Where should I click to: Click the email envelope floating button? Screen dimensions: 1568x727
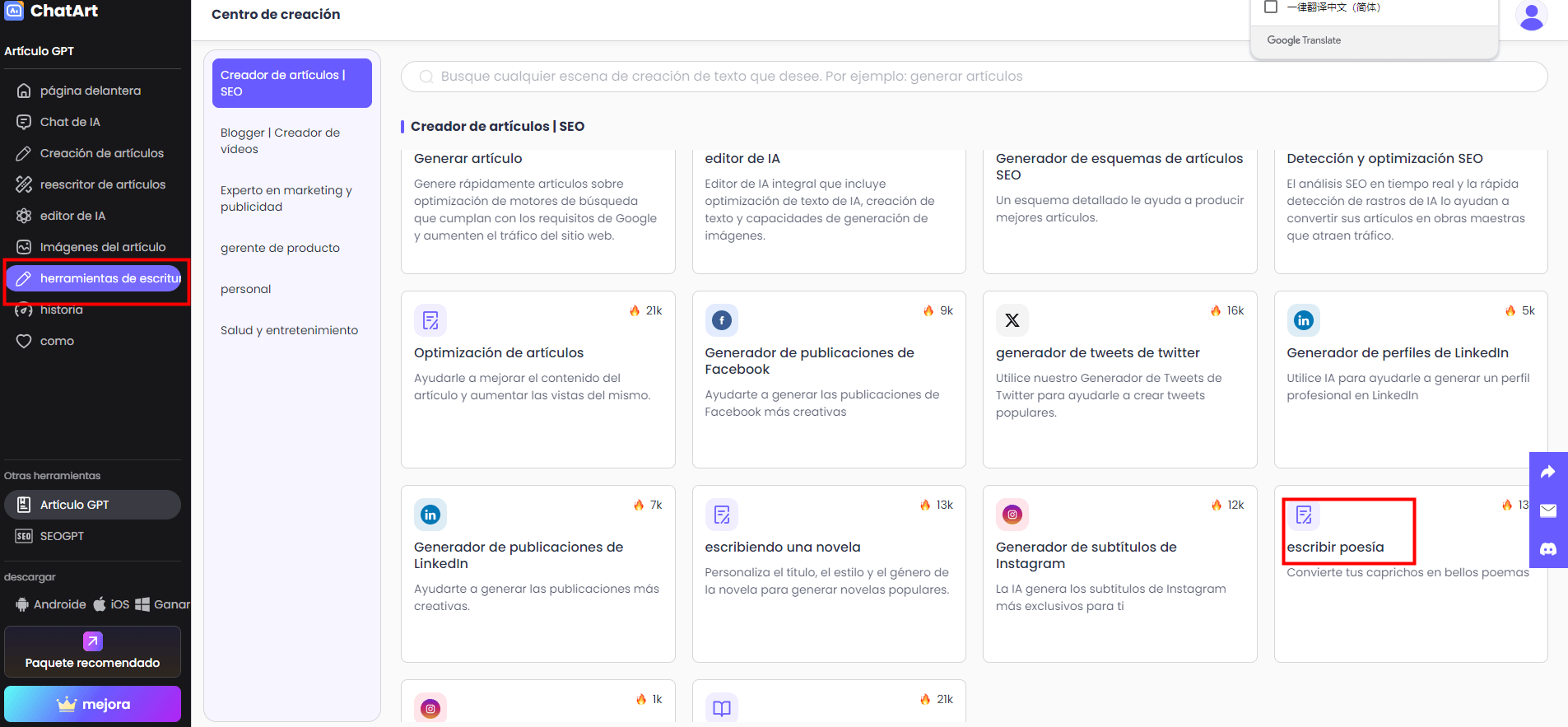click(x=1548, y=510)
